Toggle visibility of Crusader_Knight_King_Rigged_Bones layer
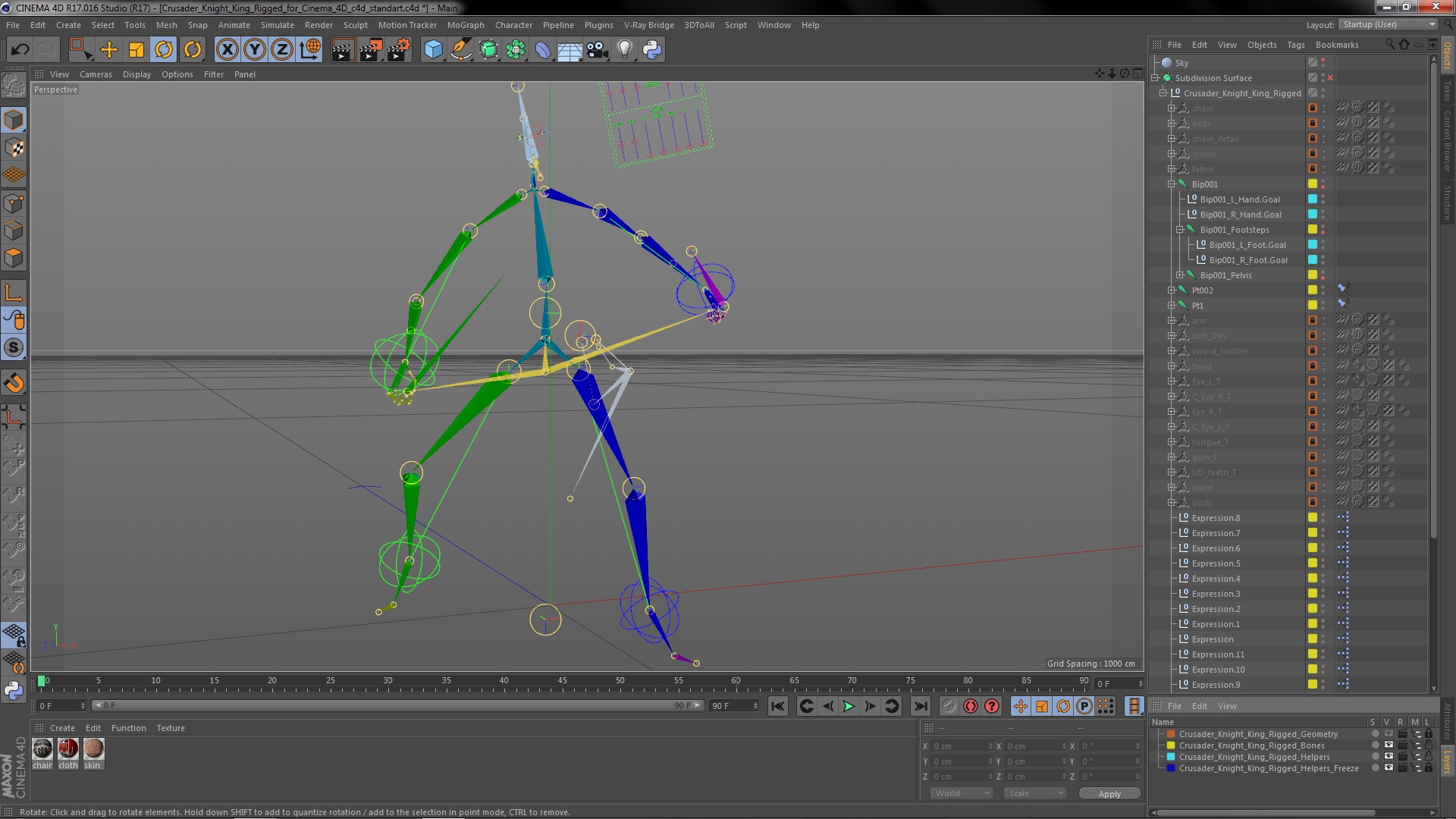Viewport: 1456px width, 819px height. (x=1388, y=745)
